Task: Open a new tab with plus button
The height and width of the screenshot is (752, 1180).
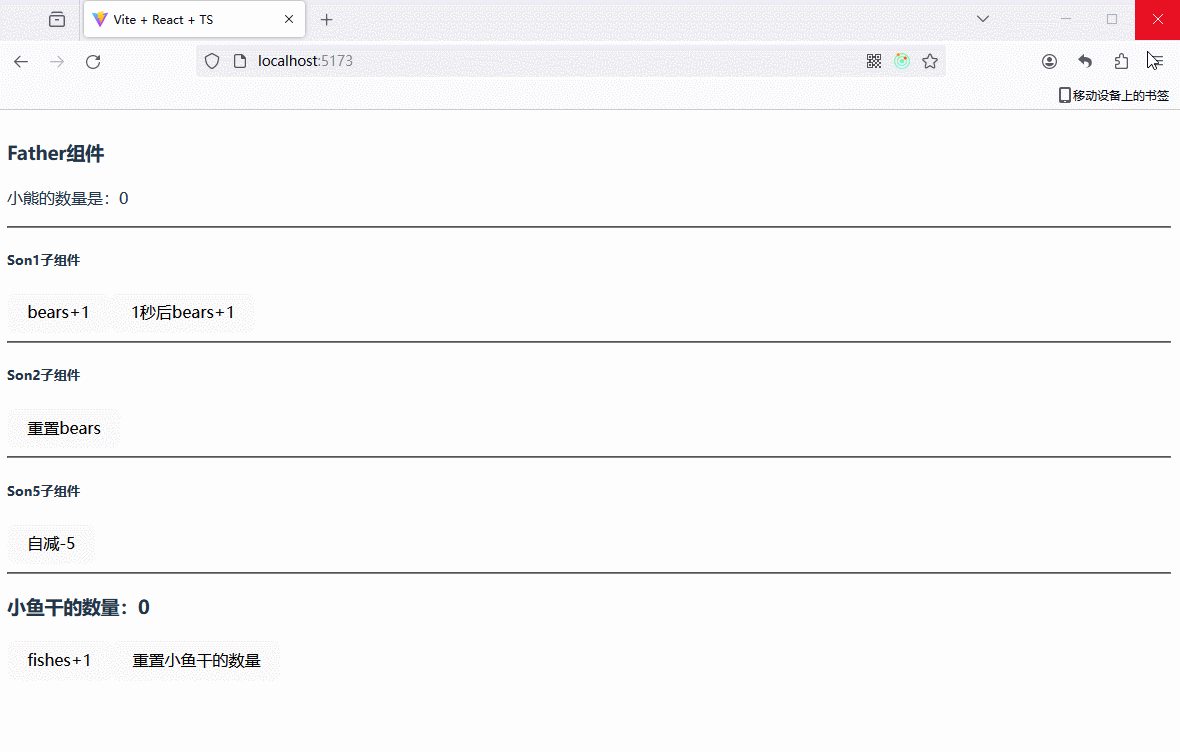Action: pyautogui.click(x=326, y=20)
